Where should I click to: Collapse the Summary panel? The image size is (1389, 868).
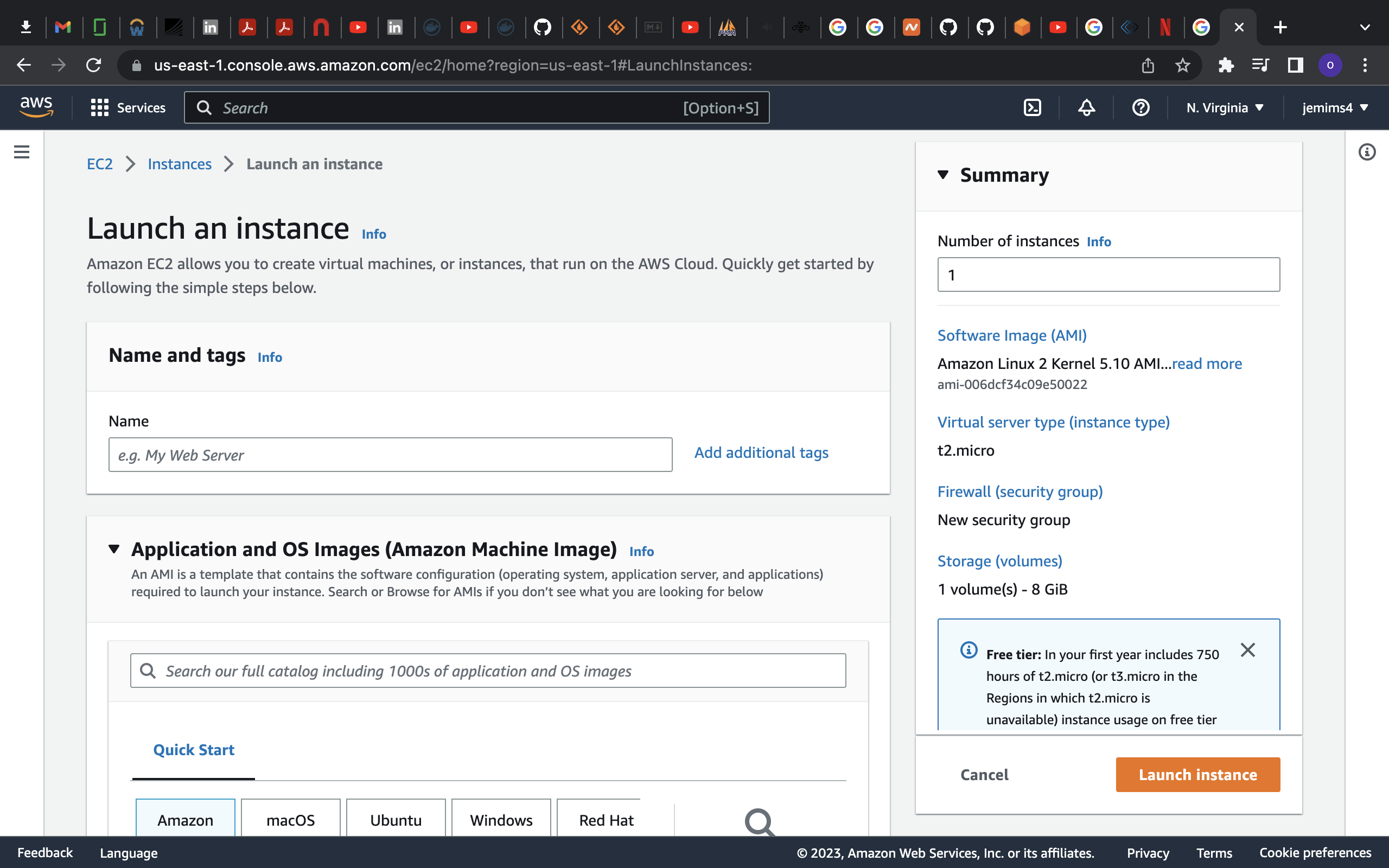[944, 176]
